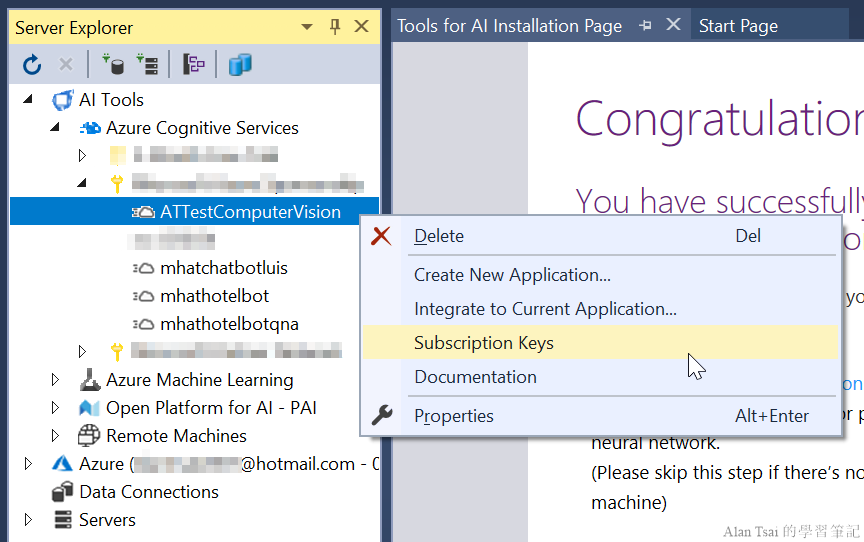
Task: Toggle auto-hide pin of Server Explorer
Action: tap(335, 26)
